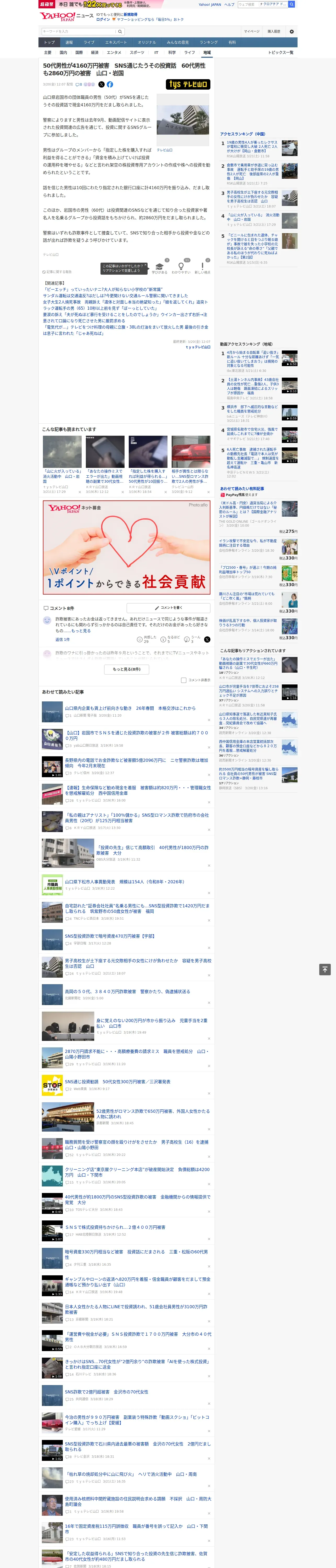336x1568 pixels.
Task: Click the back-to-top arrow button
Action: tap(325, 969)
